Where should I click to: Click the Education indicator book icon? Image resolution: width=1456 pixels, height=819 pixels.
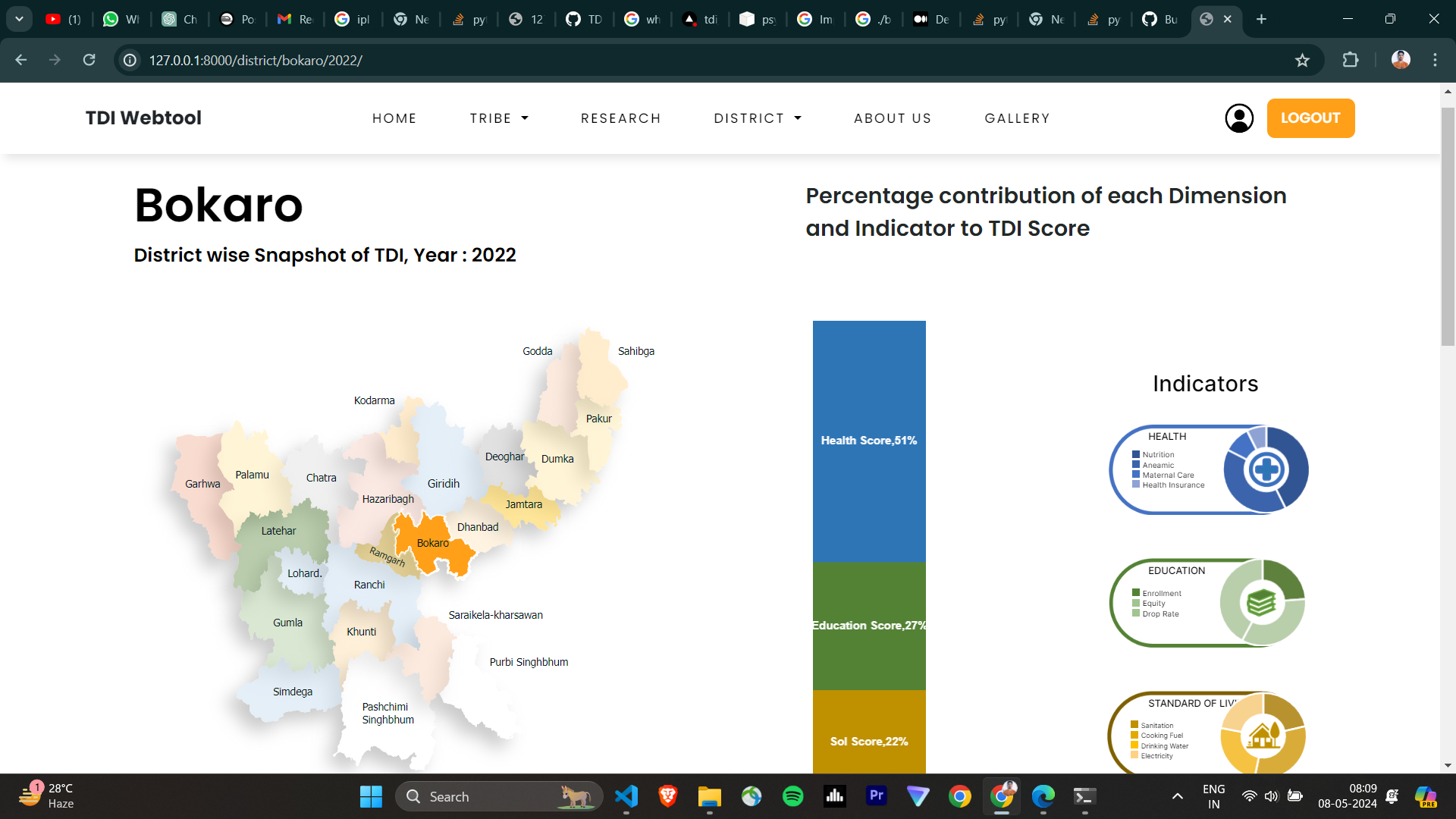pyautogui.click(x=1261, y=603)
